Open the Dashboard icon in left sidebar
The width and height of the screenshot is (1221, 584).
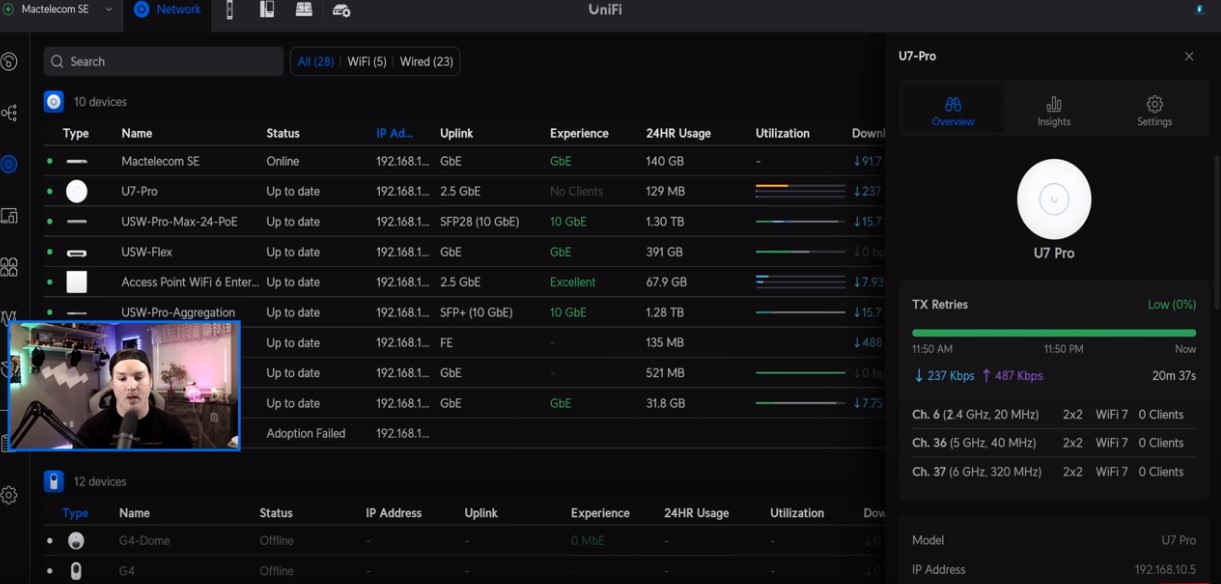[x=9, y=62]
